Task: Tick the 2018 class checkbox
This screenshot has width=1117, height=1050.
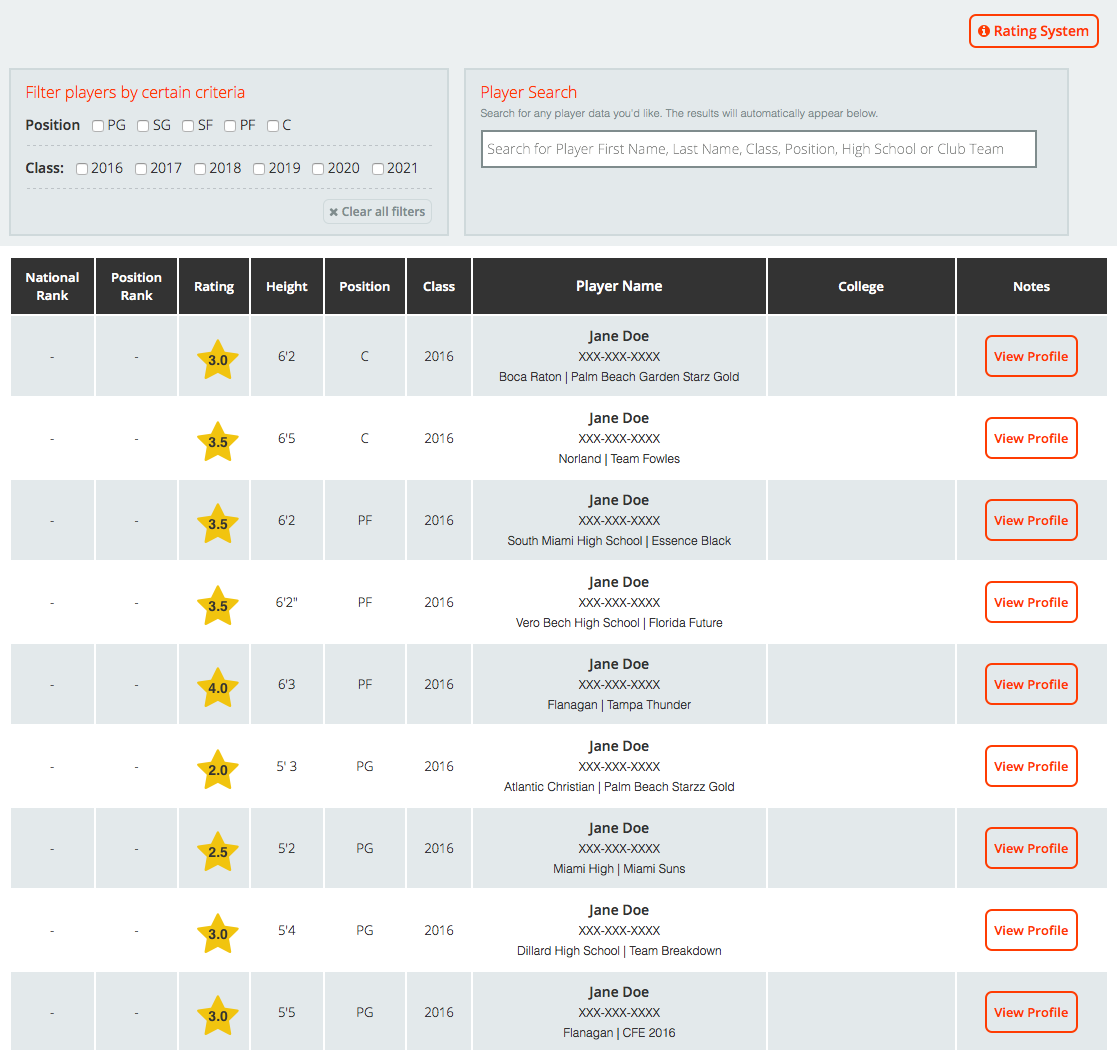Action: [200, 169]
